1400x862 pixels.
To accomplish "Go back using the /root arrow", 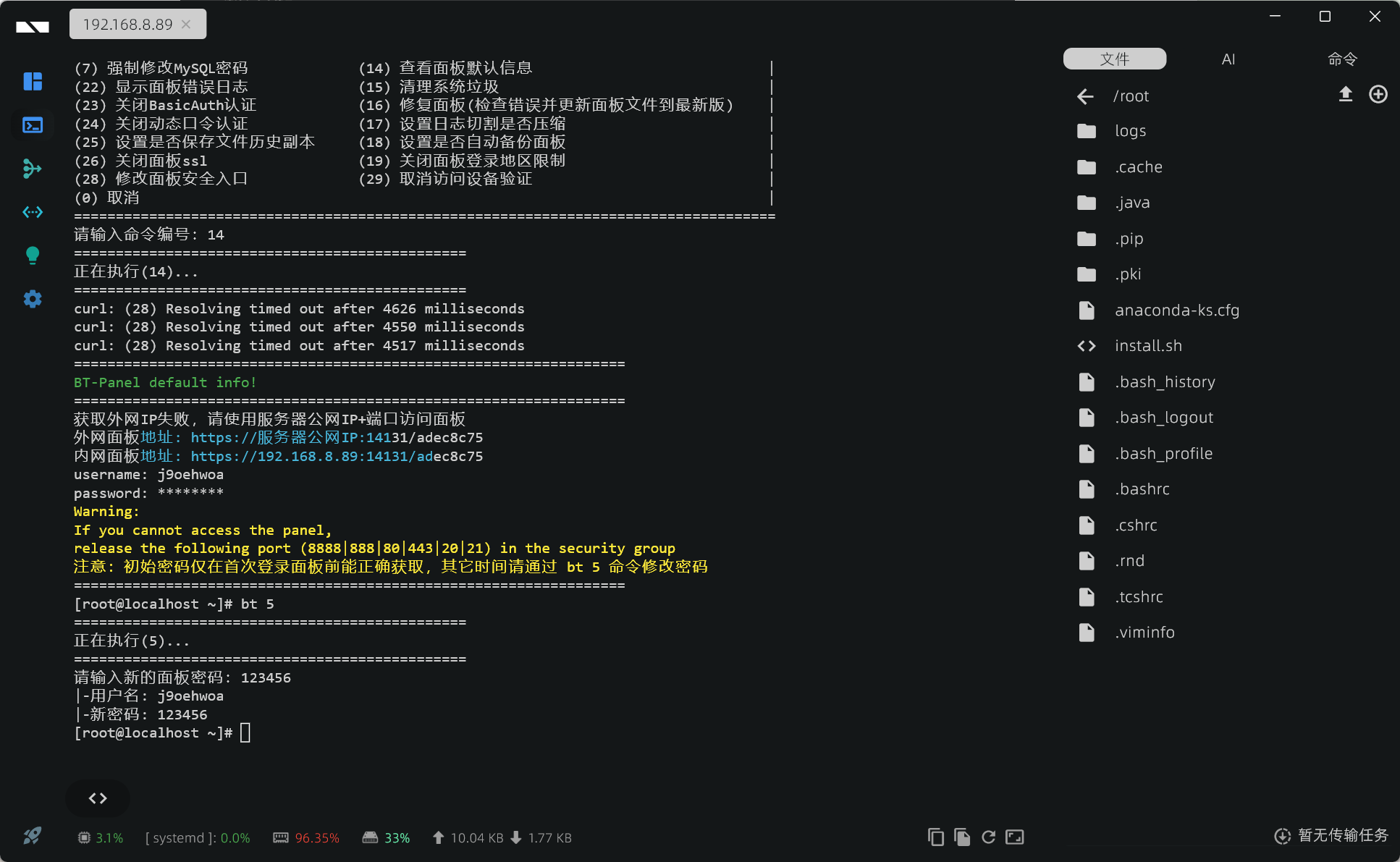I will pos(1084,96).
